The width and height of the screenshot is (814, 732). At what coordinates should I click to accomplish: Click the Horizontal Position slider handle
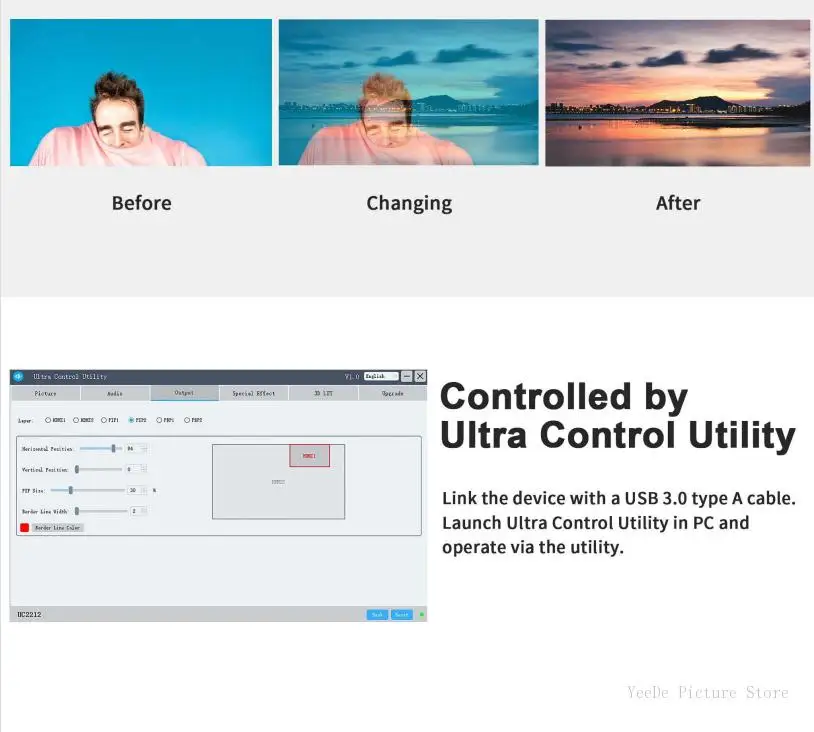tap(113, 448)
